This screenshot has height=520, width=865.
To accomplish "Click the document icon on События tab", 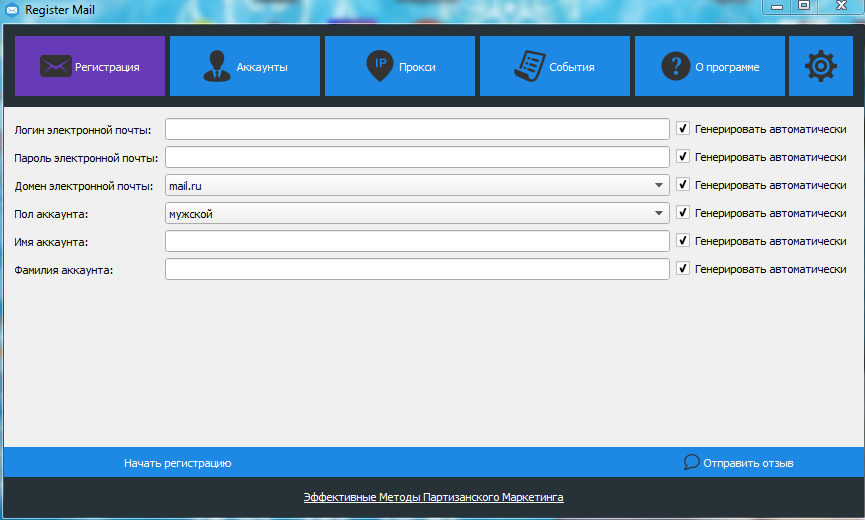I will coord(529,66).
